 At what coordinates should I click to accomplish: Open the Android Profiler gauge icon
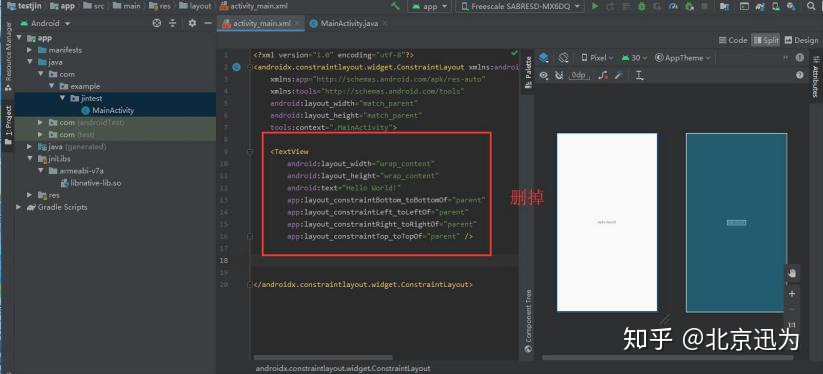(673, 6)
